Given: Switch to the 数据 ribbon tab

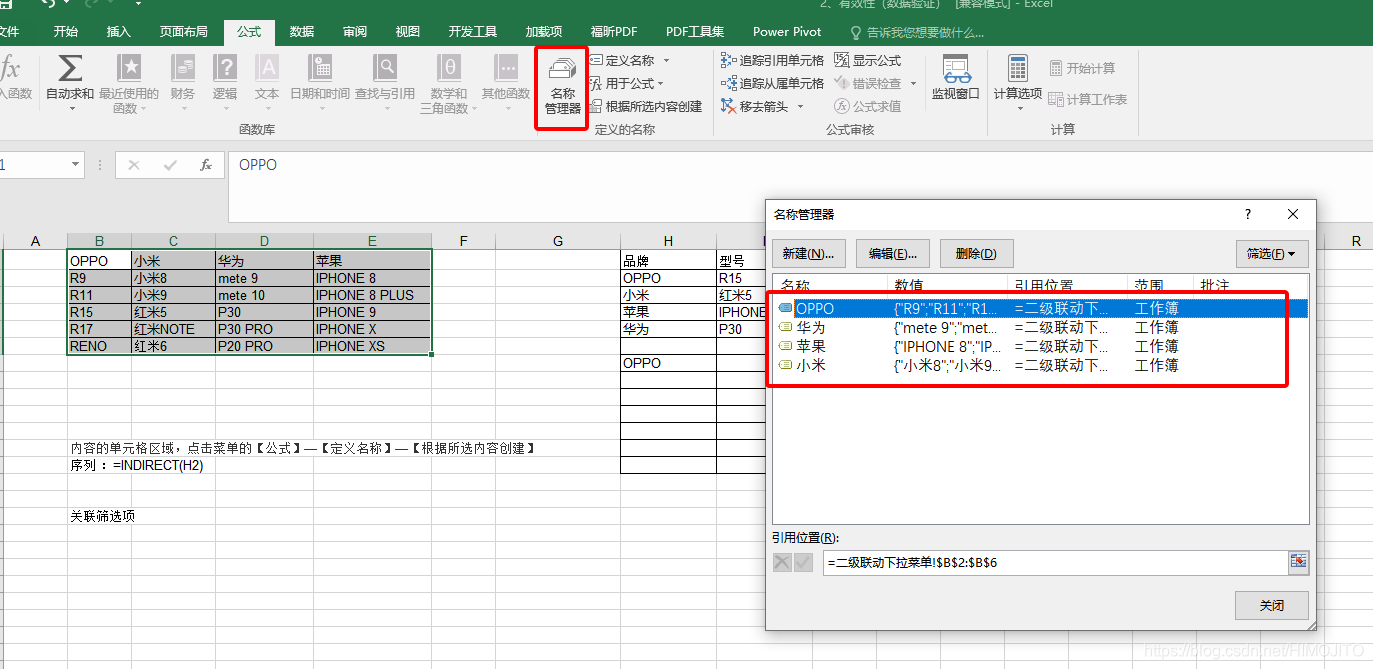Looking at the screenshot, I should pyautogui.click(x=301, y=32).
